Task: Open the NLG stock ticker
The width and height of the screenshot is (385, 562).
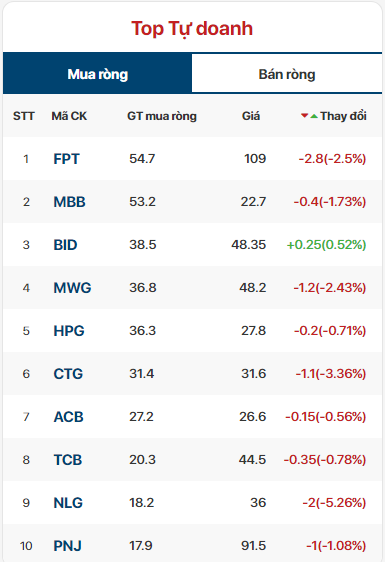Action: click(x=68, y=503)
